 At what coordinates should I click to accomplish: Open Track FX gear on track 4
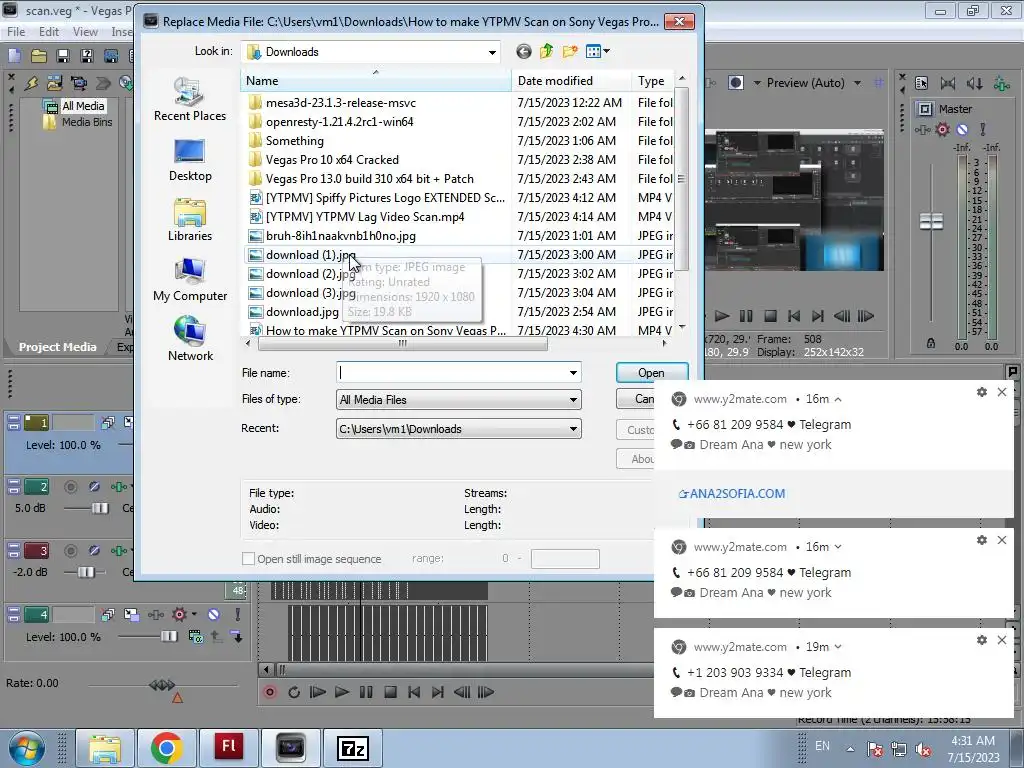click(x=178, y=615)
